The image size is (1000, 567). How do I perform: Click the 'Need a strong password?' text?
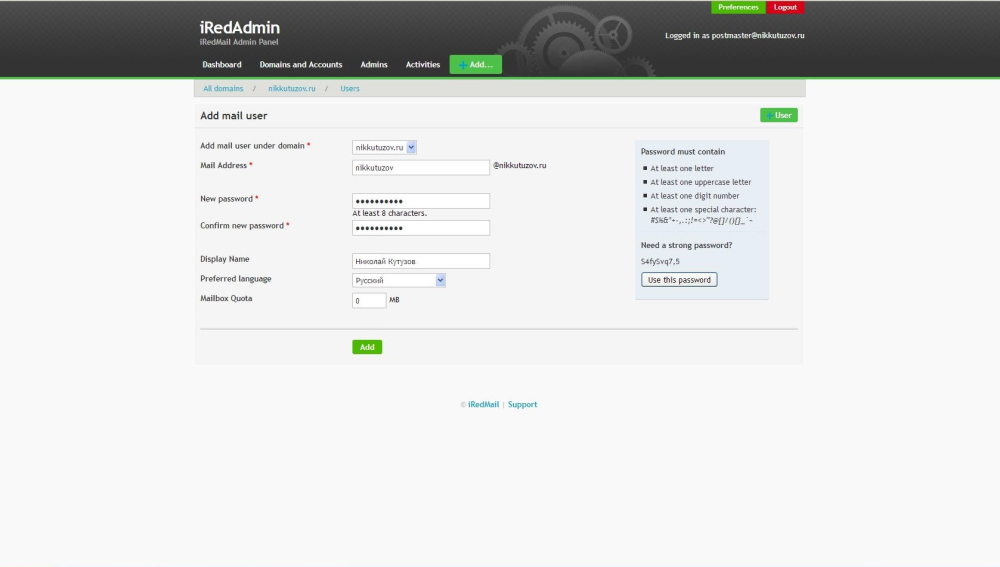click(x=686, y=245)
